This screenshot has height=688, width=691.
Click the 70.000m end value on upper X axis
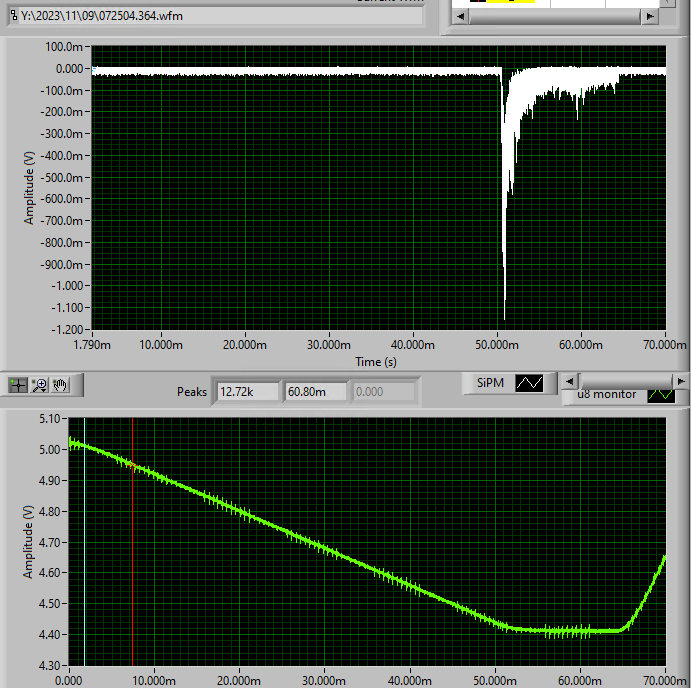665,345
